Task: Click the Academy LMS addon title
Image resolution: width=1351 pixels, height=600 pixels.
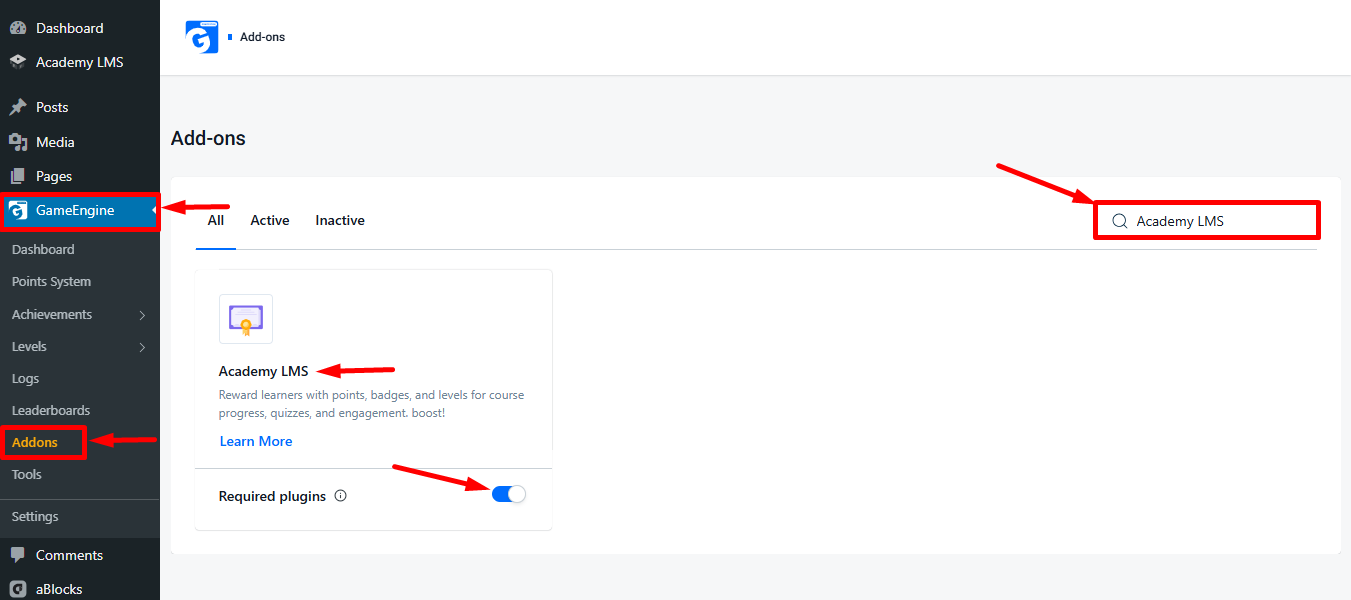Action: (264, 371)
